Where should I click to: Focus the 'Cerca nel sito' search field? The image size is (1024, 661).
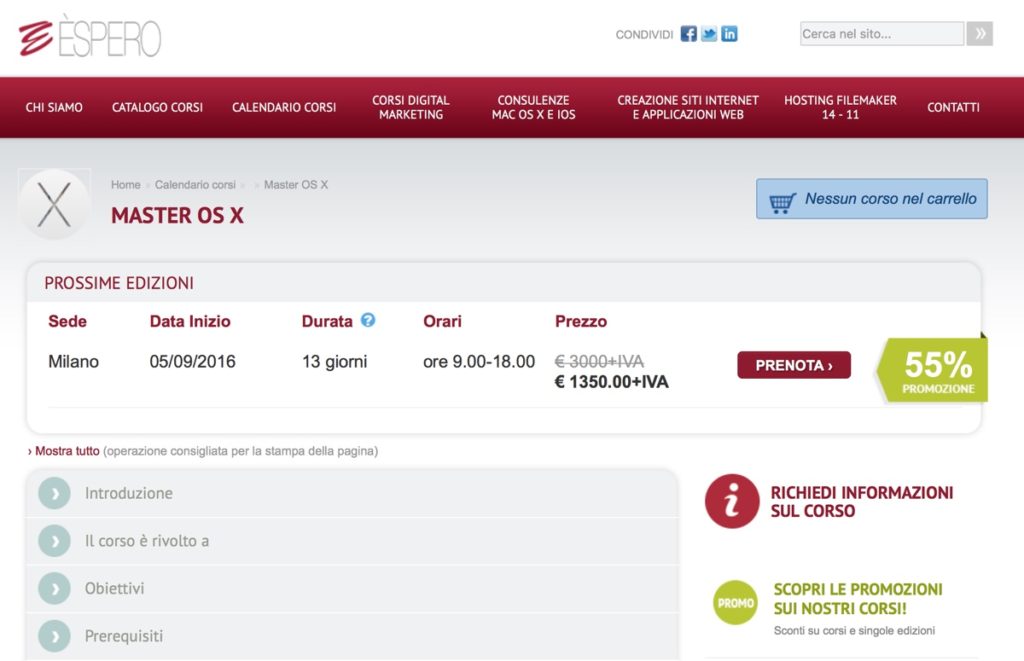pos(882,34)
